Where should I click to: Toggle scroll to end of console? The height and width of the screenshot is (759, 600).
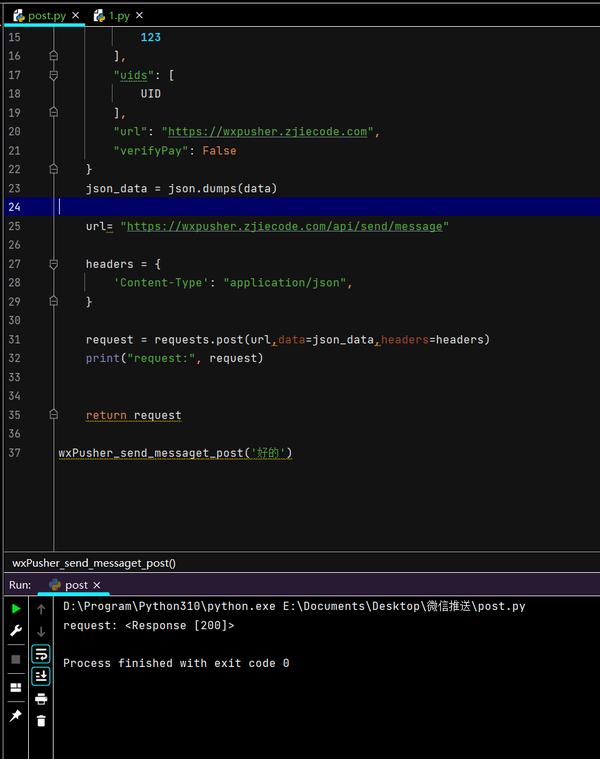pyautogui.click(x=41, y=676)
